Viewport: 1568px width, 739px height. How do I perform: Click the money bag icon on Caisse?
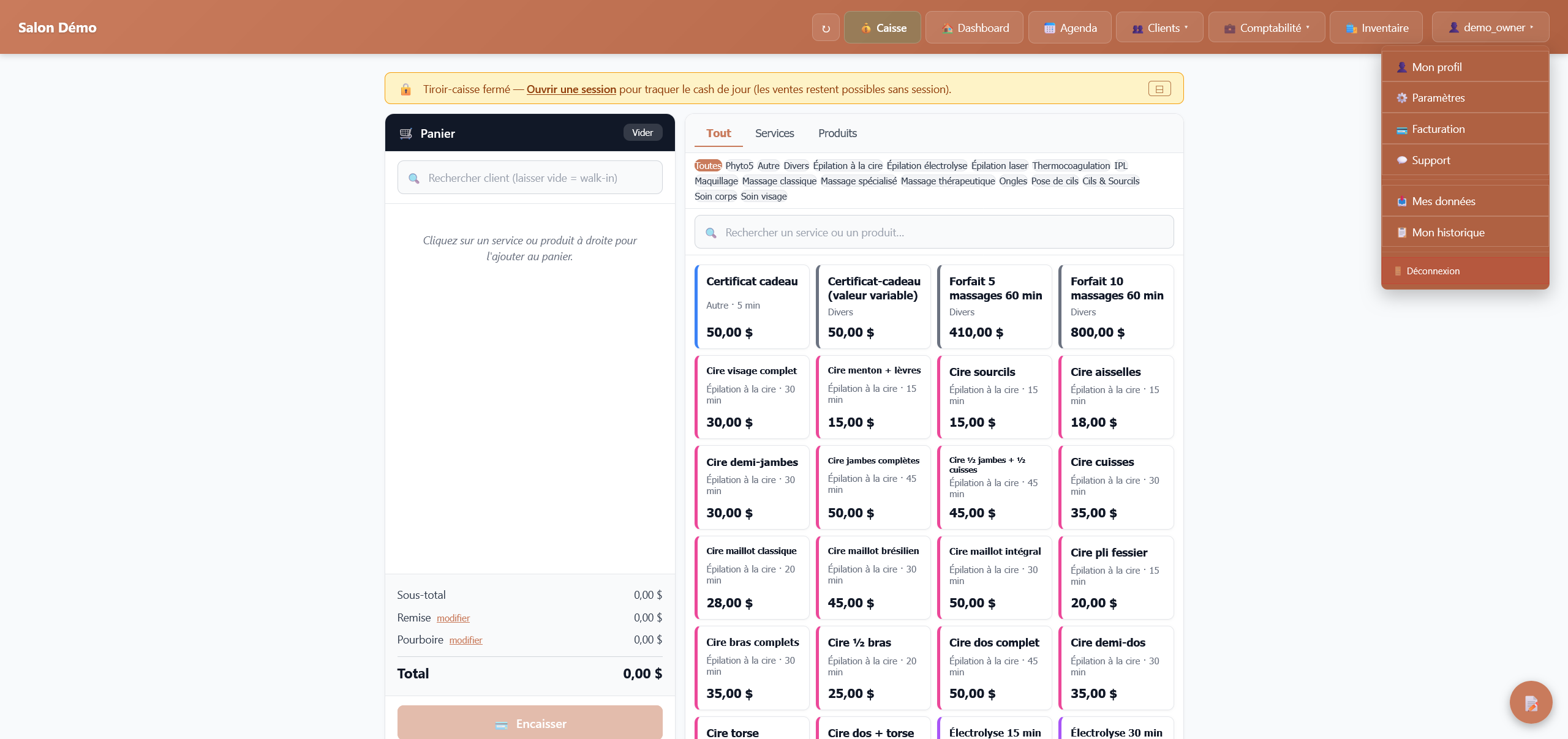(x=866, y=28)
